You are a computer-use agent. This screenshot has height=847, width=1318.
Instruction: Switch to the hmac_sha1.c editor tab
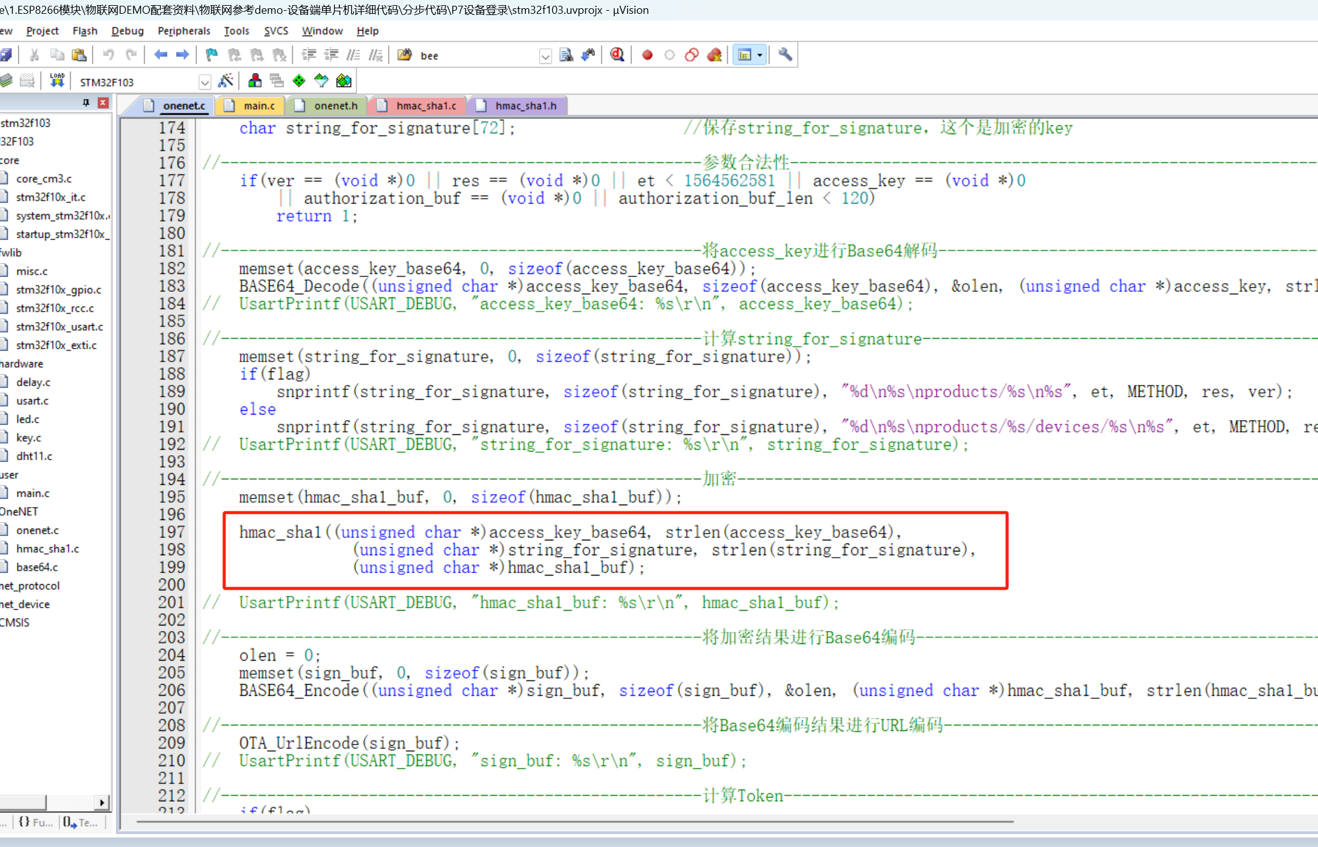(418, 105)
